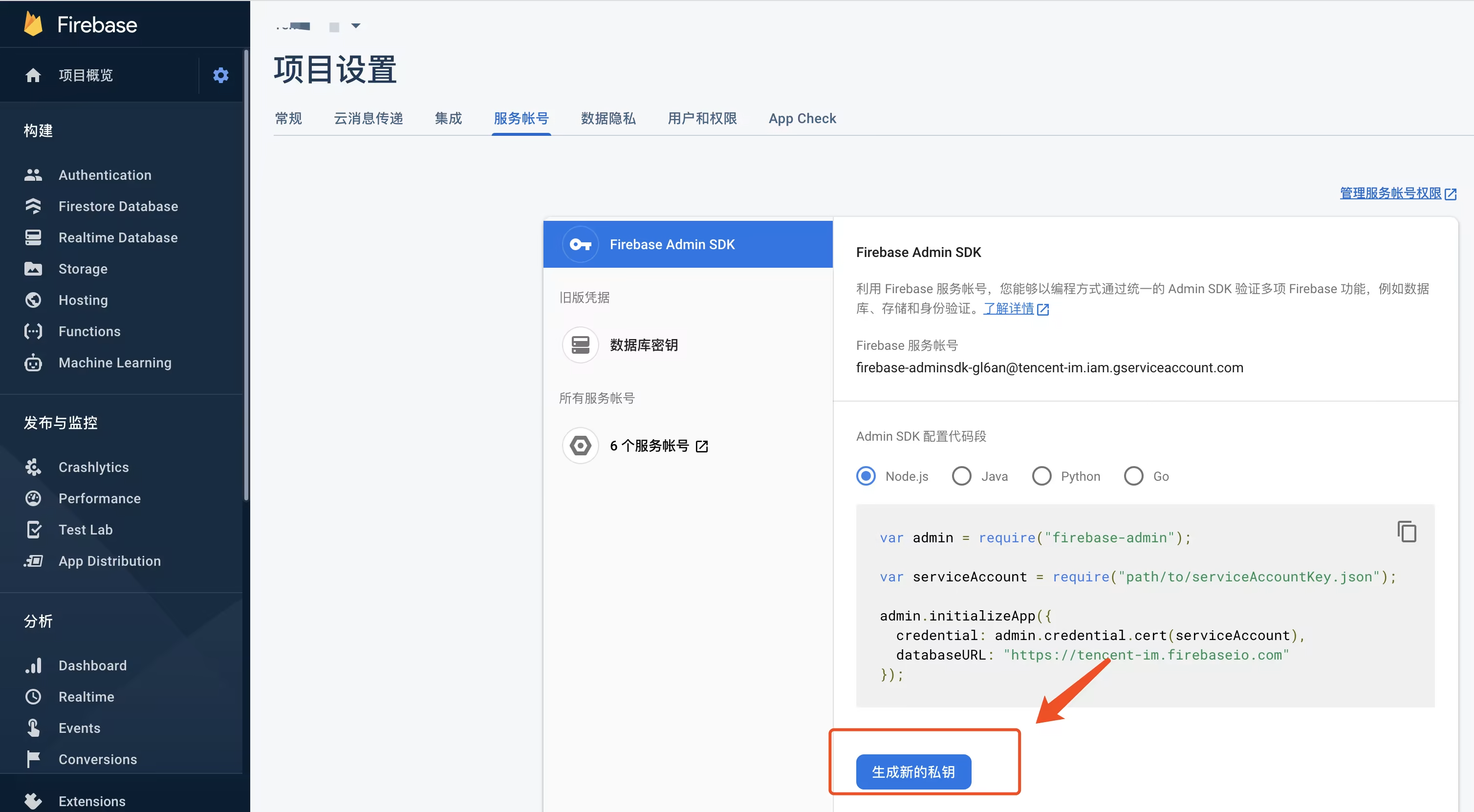Click the 生成新的私钥 button
The image size is (1474, 812).
click(912, 771)
